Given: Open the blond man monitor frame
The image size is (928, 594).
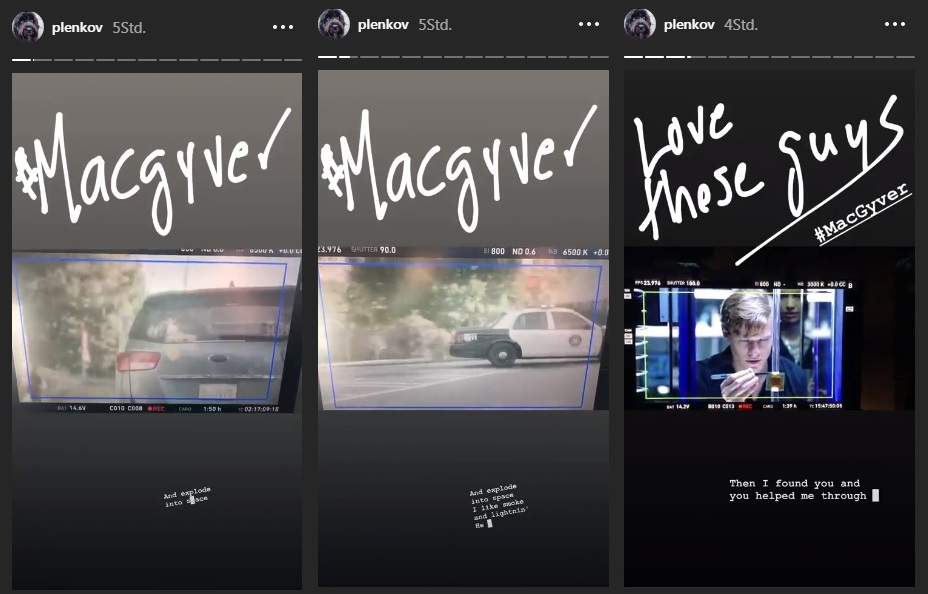Looking at the screenshot, I should click(x=743, y=343).
